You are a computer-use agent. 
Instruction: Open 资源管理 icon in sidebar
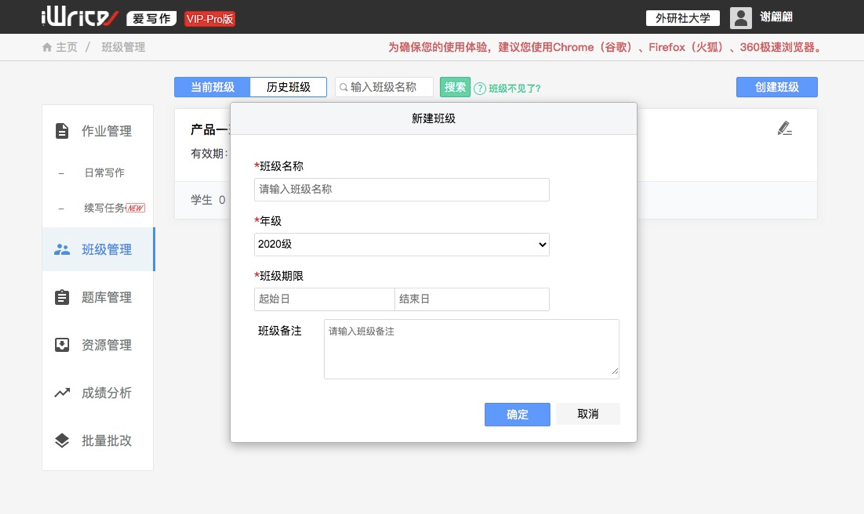coord(62,345)
